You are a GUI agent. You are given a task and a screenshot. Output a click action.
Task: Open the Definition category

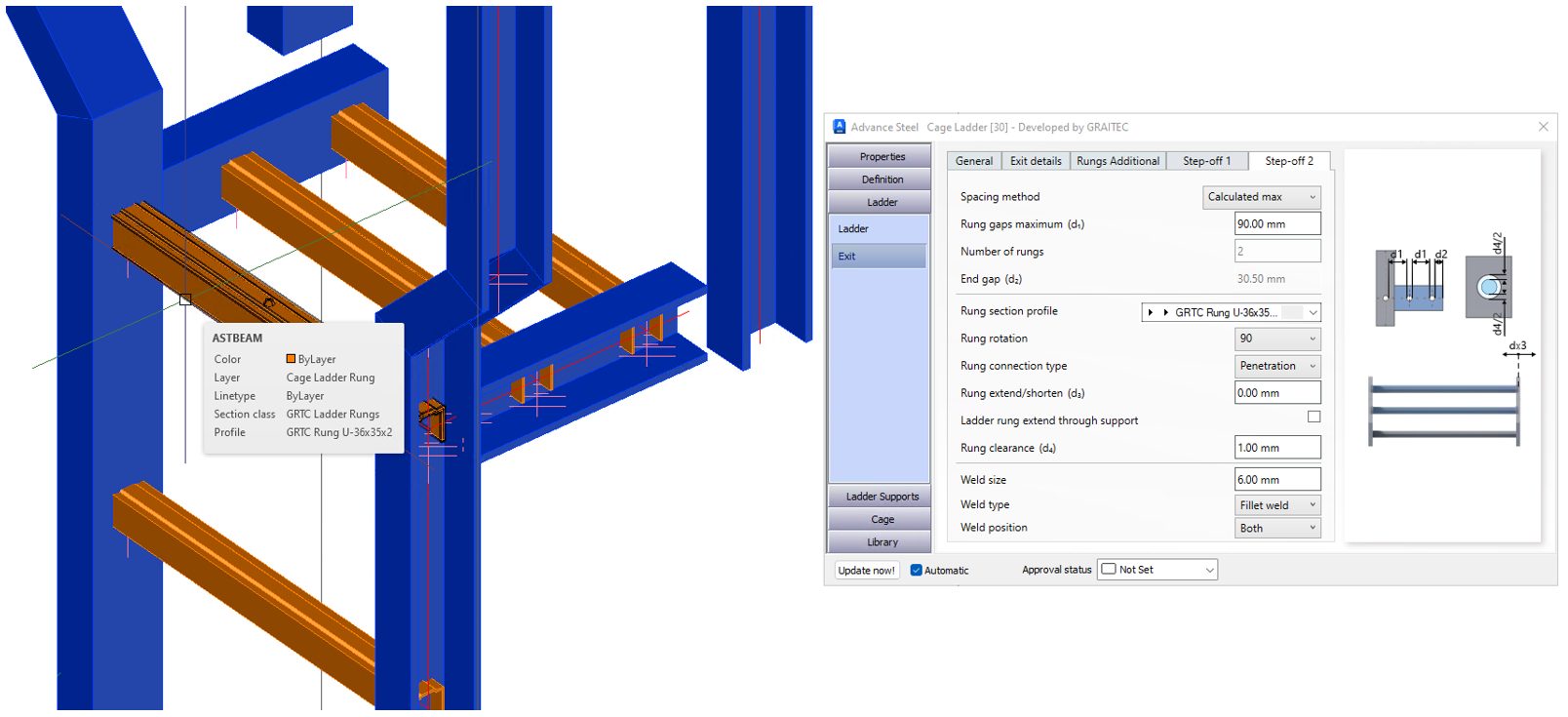[882, 179]
